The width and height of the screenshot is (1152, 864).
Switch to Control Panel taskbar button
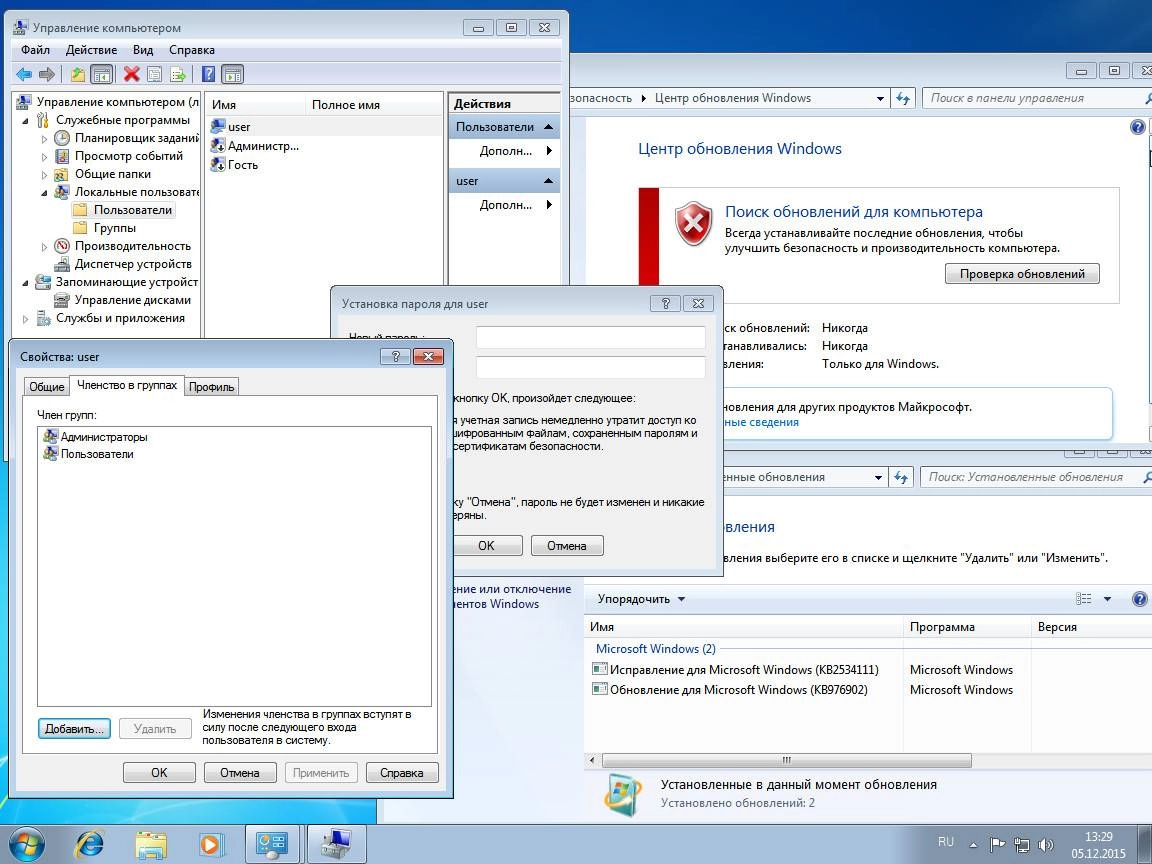coord(271,844)
